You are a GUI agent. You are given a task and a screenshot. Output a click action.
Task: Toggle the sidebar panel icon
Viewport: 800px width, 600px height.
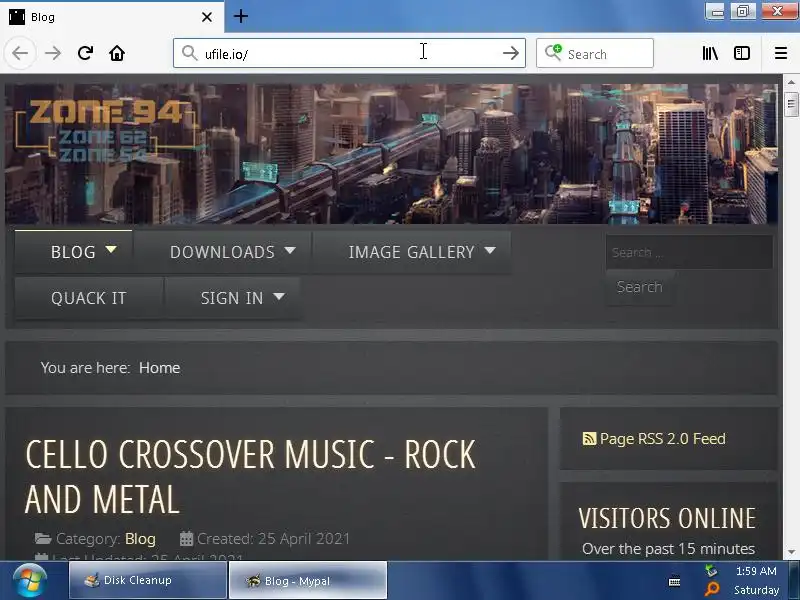742,53
